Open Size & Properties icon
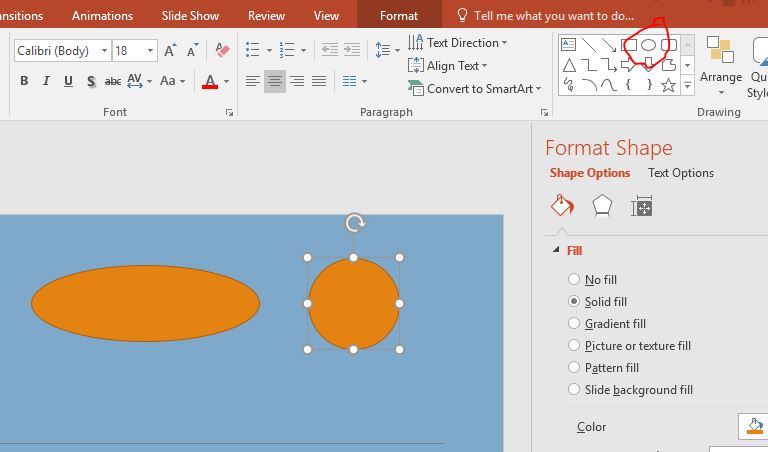Viewport: 768px width, 452px height. click(642, 206)
